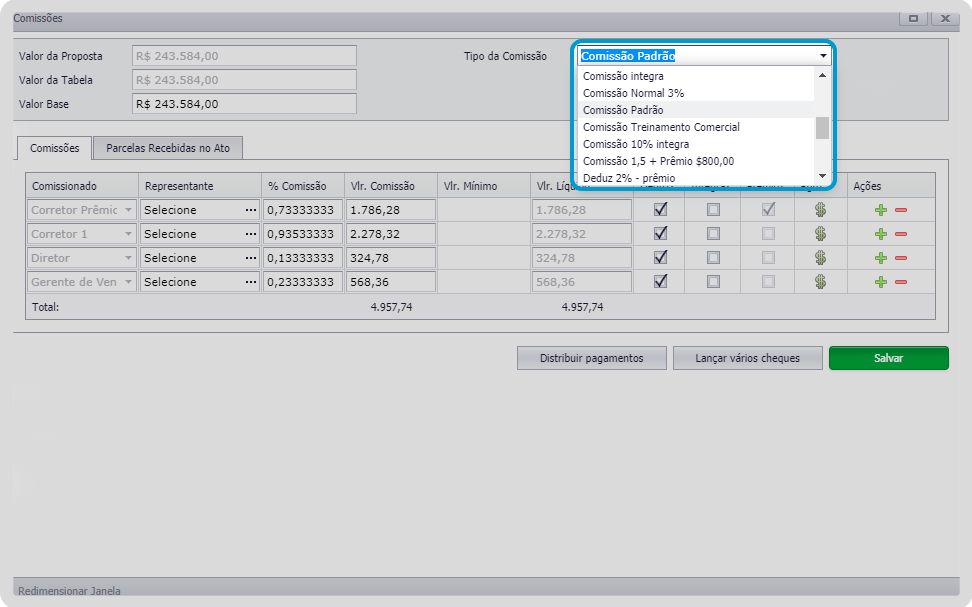Toggle the greyed third checkbox in Corretor Prêmio row
Image resolution: width=972 pixels, height=607 pixels.
768,210
